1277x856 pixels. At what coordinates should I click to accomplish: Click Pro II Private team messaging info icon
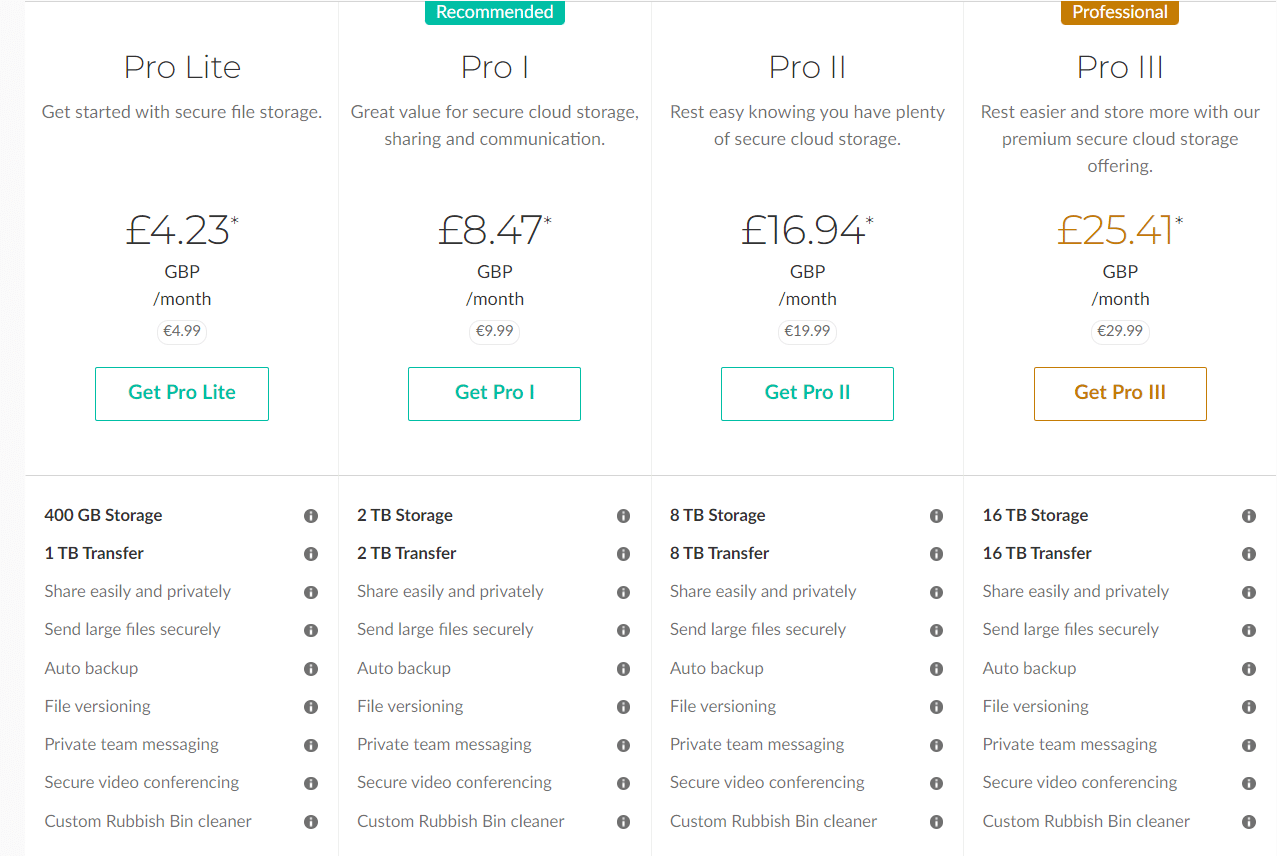937,745
